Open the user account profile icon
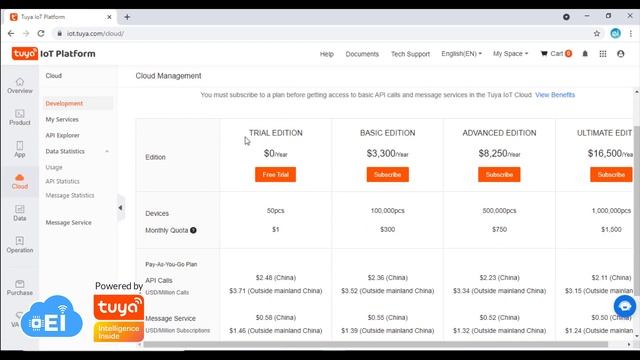This screenshot has width=640, height=360. (x=621, y=53)
